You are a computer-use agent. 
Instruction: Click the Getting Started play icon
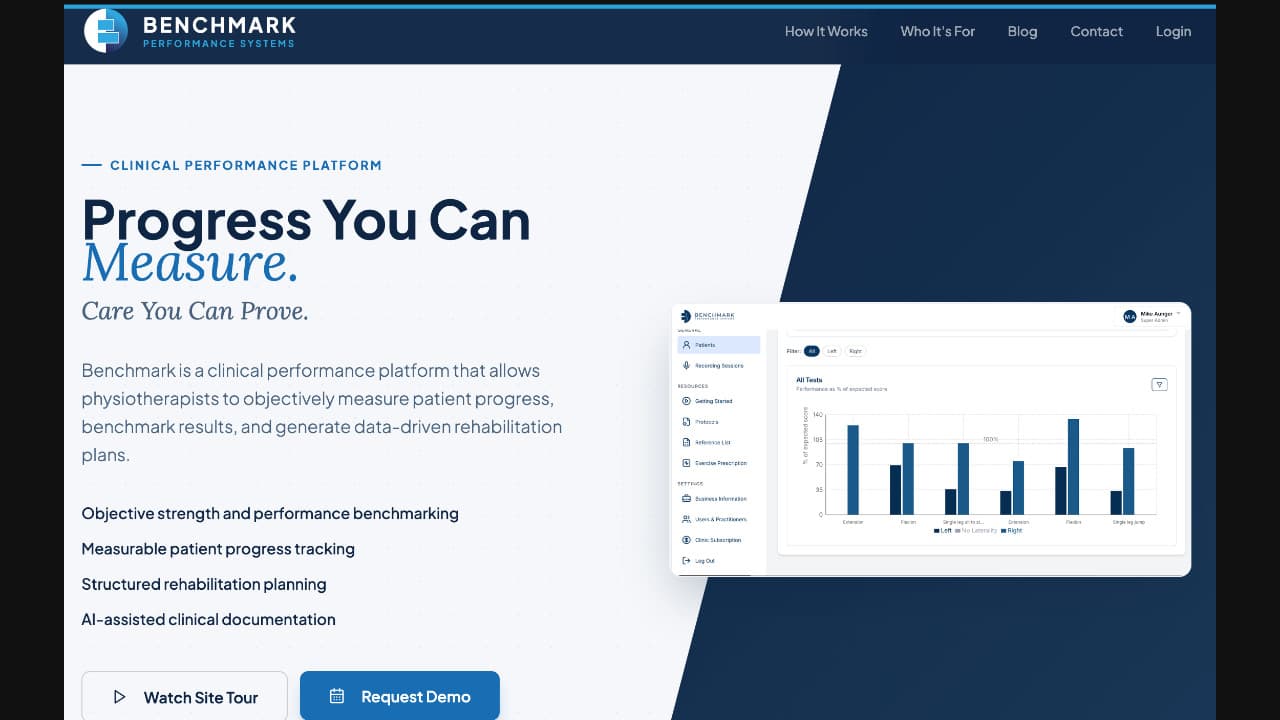[686, 401]
